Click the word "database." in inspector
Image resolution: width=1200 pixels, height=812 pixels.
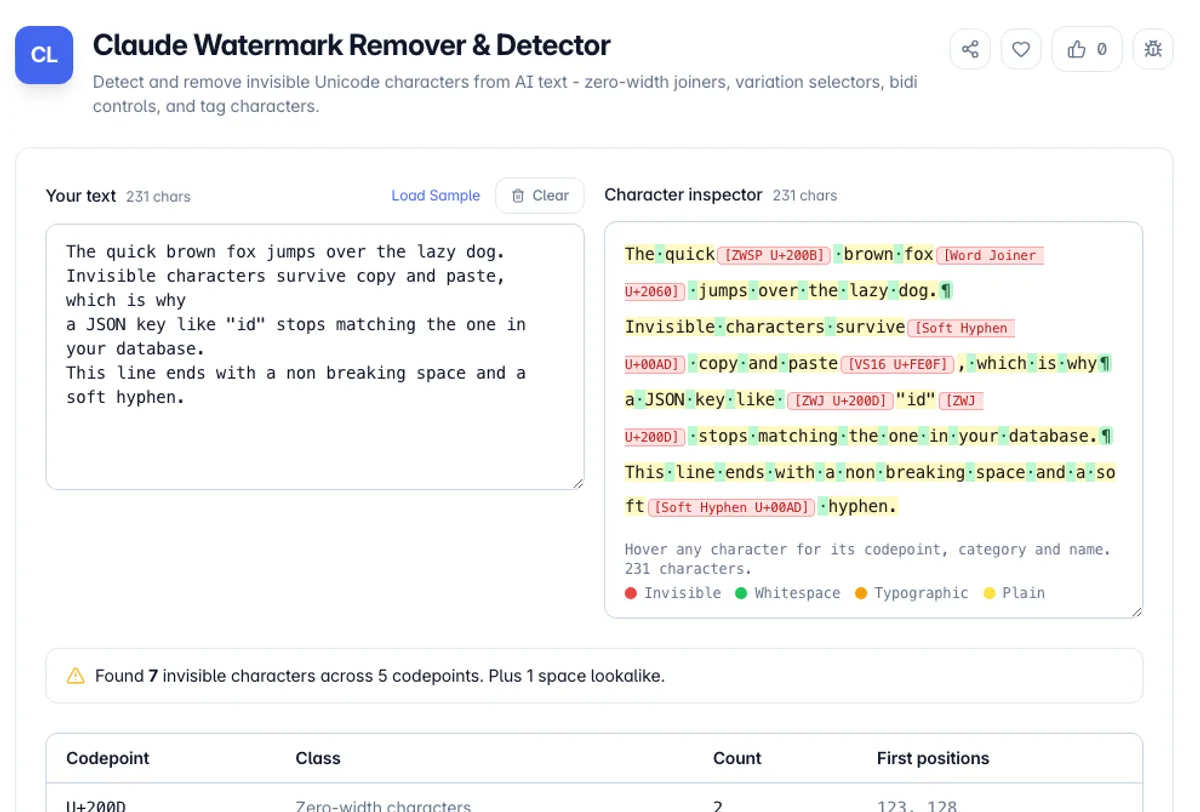1053,436
